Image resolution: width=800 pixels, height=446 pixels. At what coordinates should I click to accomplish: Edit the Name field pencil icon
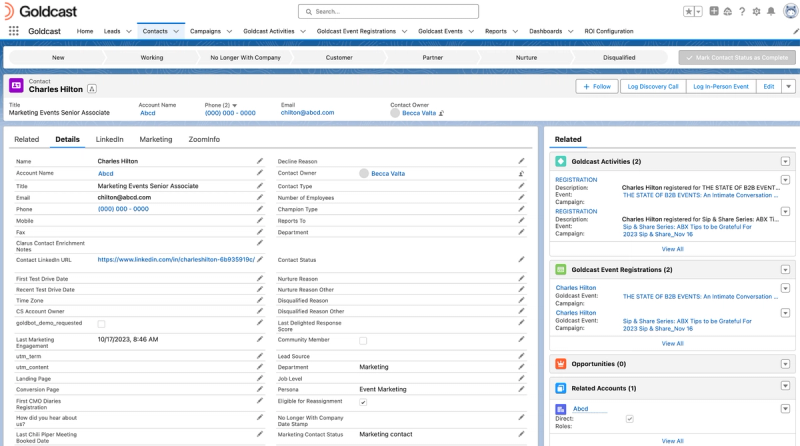coord(260,161)
